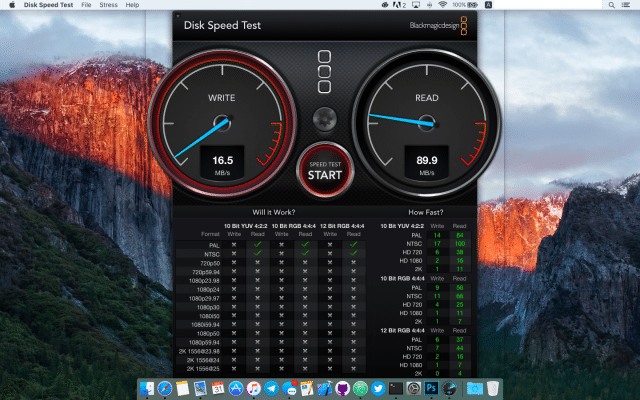Viewport: 640px width, 400px height.
Task: Open the green circular app in dock
Action: (360, 388)
